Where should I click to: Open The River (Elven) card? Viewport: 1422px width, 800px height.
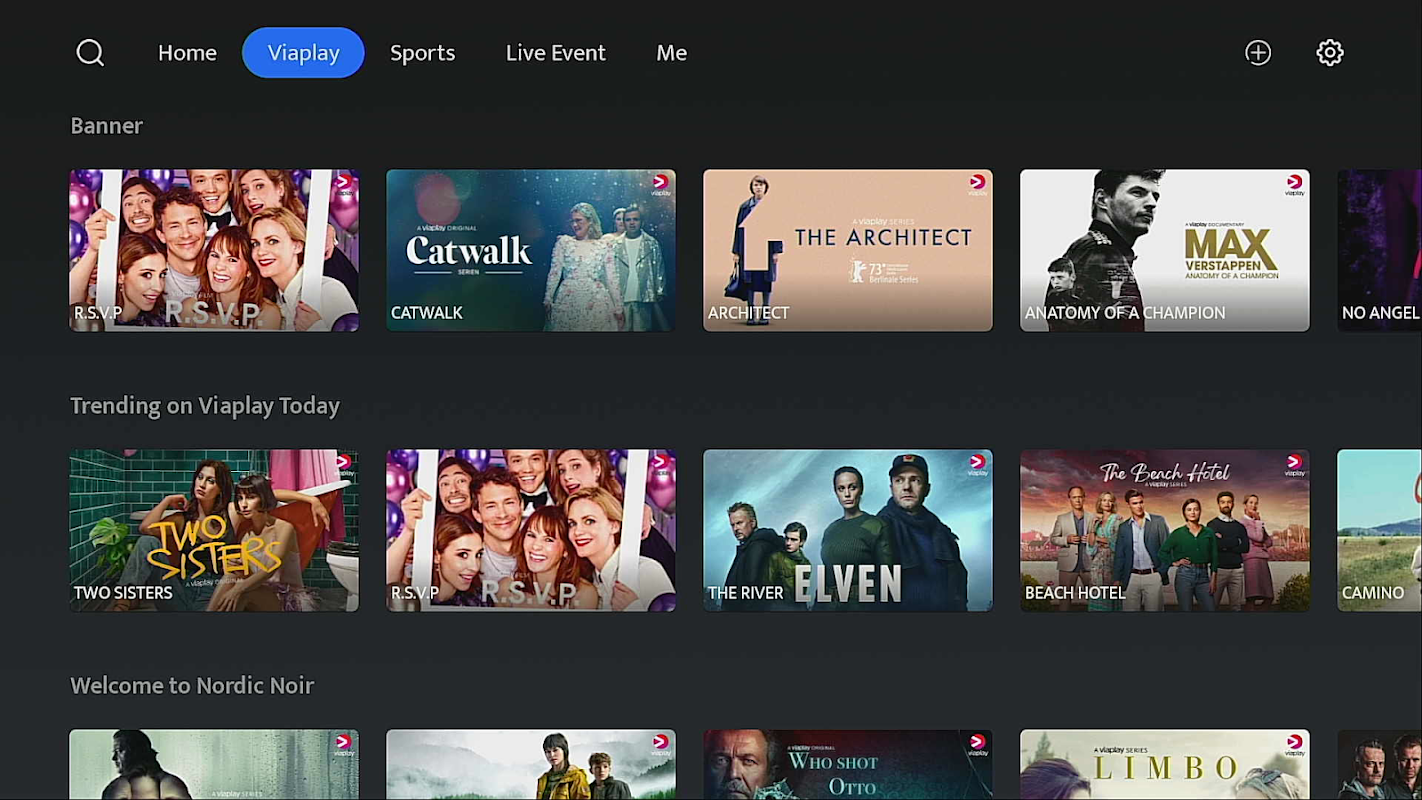(848, 530)
